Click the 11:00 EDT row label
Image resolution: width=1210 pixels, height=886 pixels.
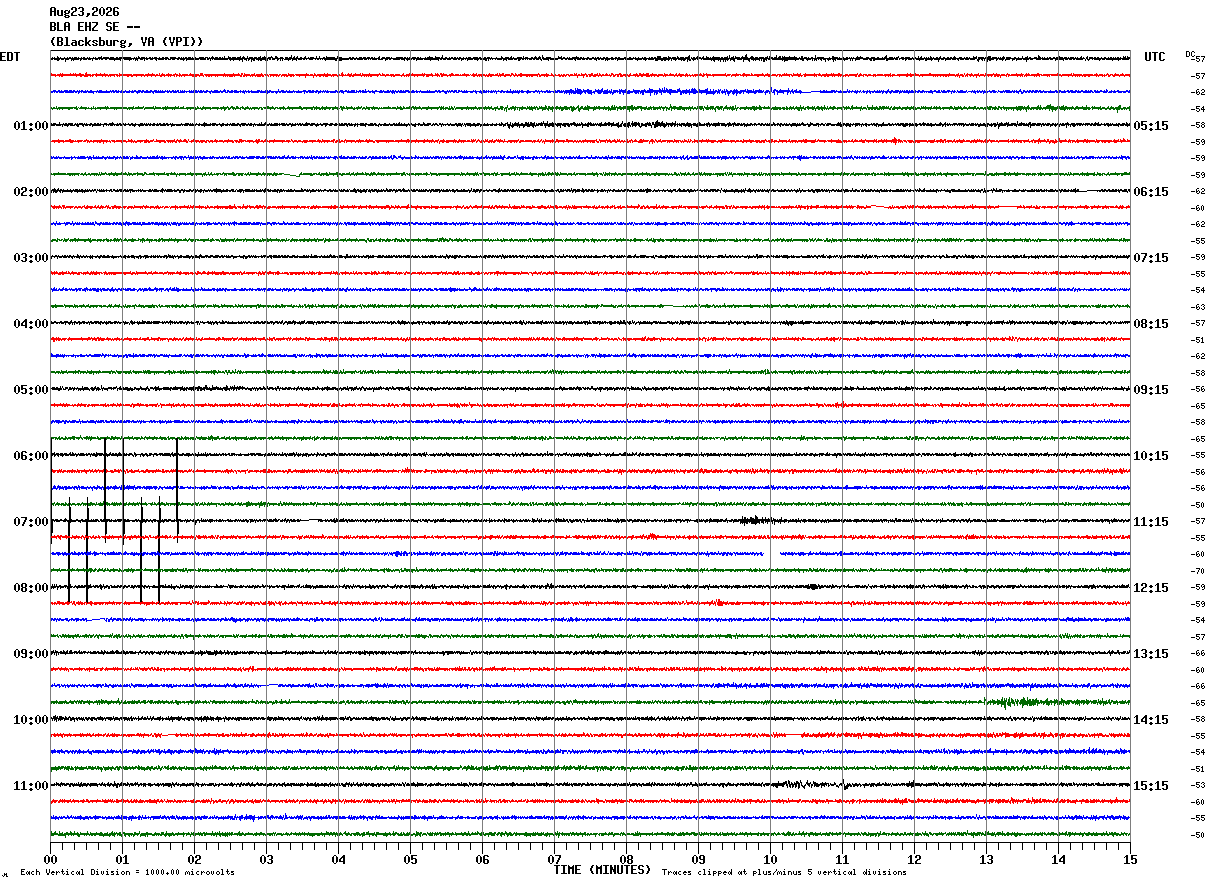coord(31,786)
